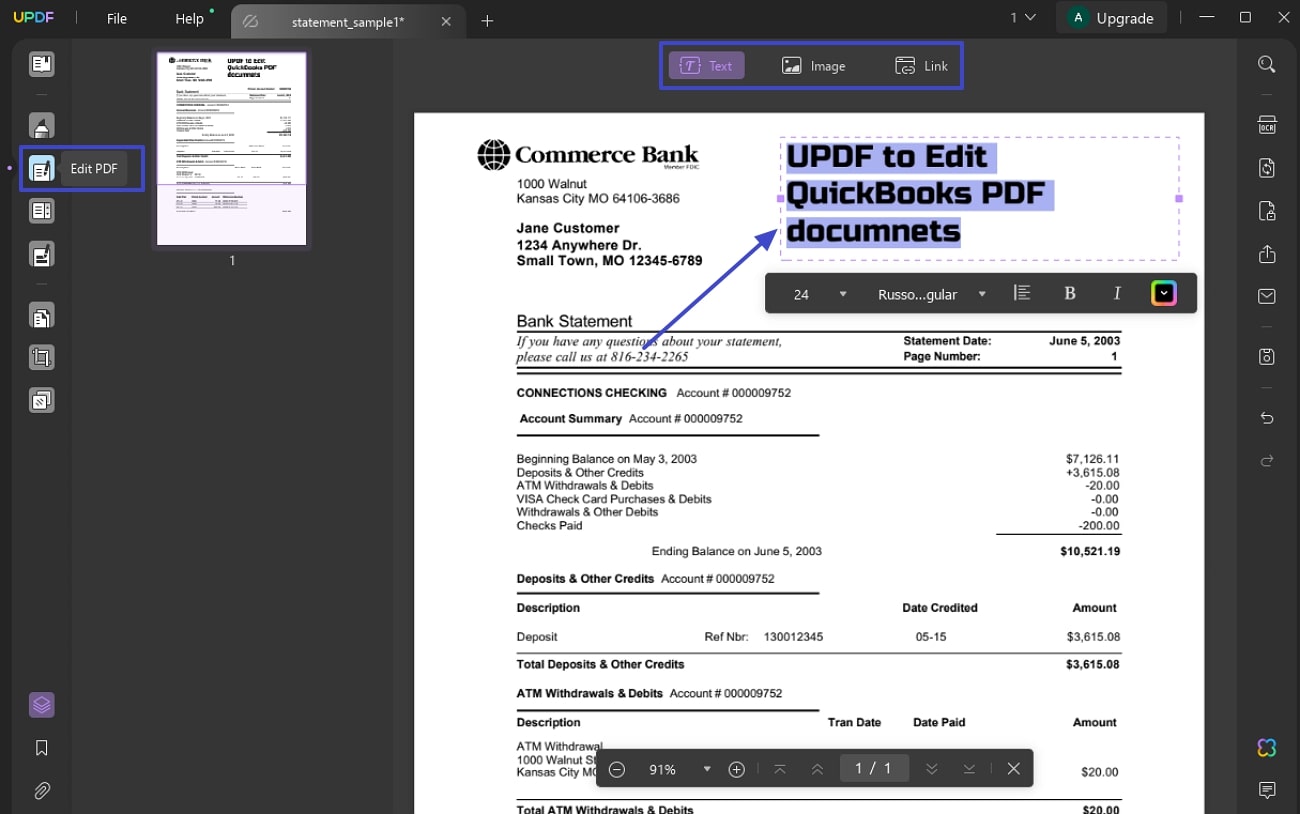Open the File menu
Image resolution: width=1300 pixels, height=814 pixels.
116,18
